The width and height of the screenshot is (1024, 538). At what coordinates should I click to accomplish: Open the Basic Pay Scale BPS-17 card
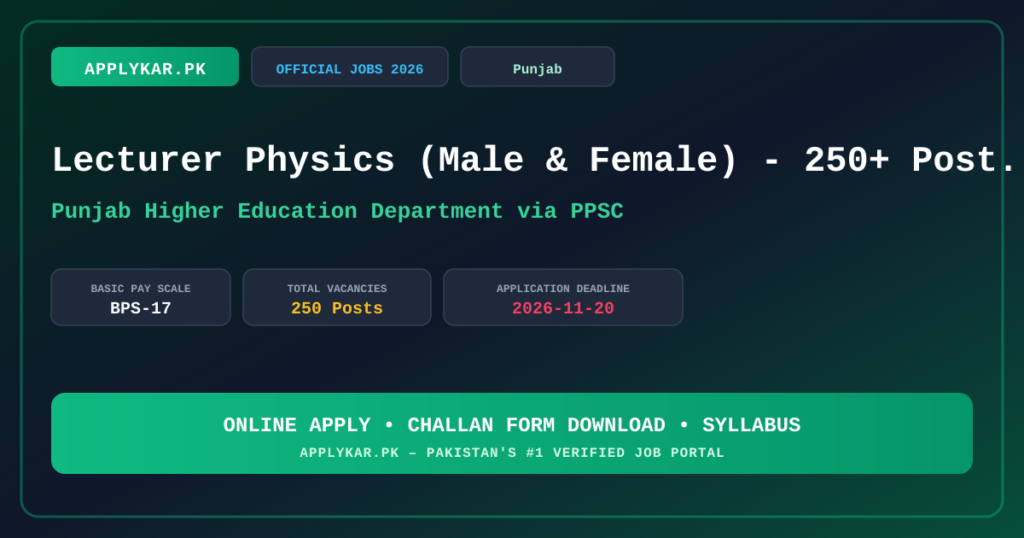(141, 297)
